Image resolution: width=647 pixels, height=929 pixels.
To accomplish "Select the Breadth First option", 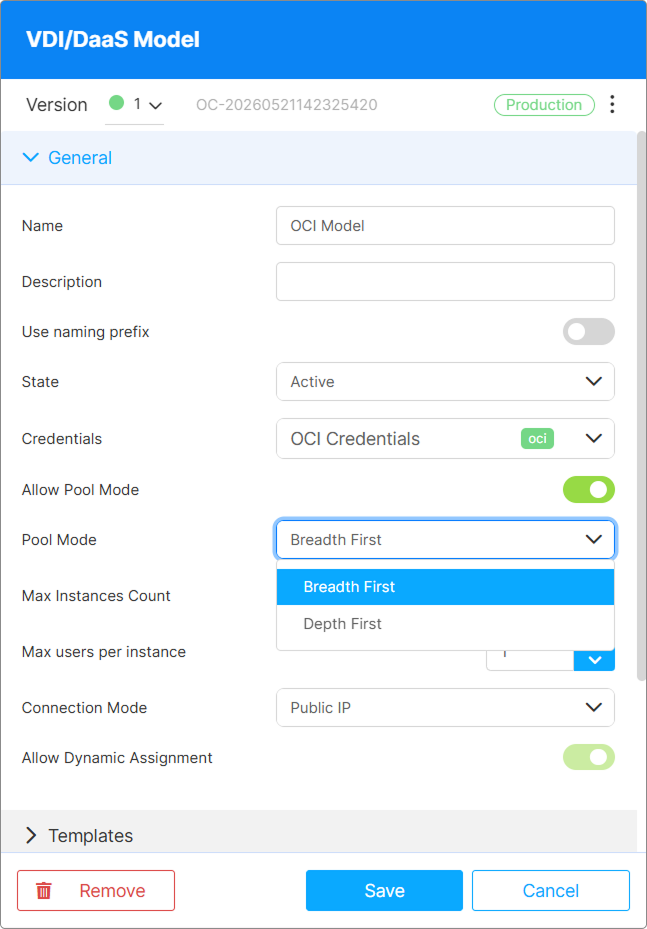I will (x=445, y=587).
